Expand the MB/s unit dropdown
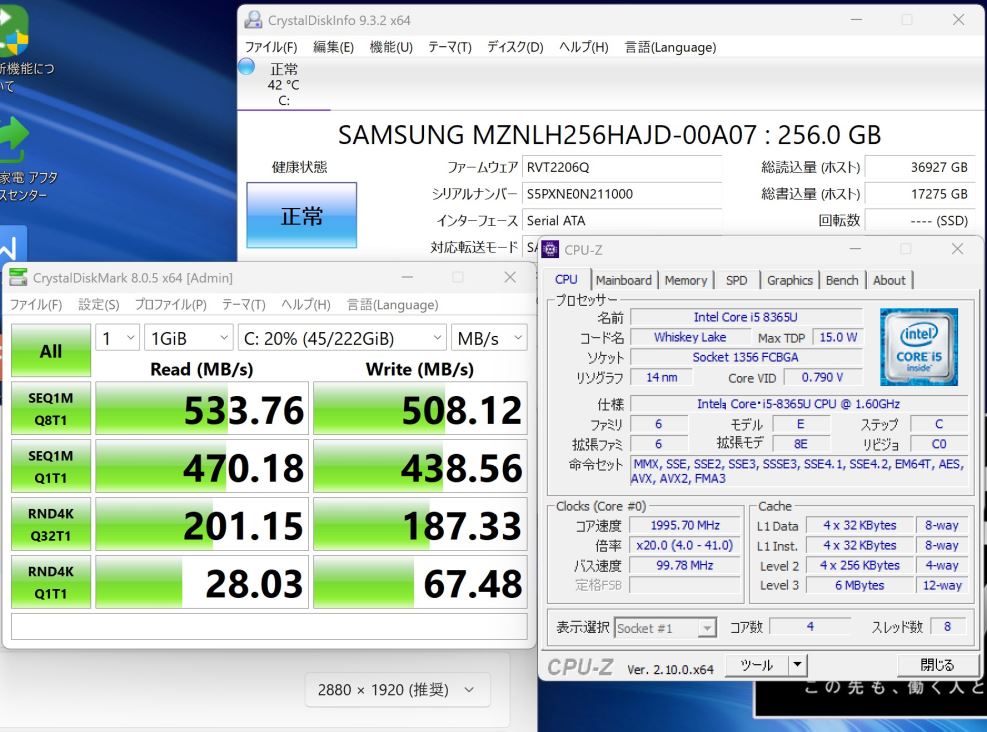This screenshot has height=732, width=987. 489,339
